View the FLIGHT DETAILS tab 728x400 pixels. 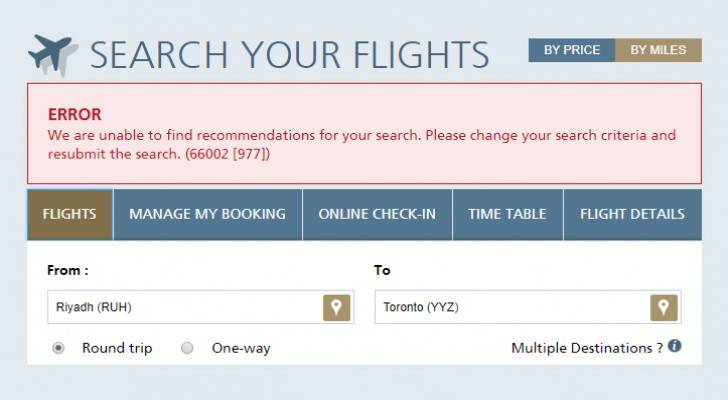(632, 214)
